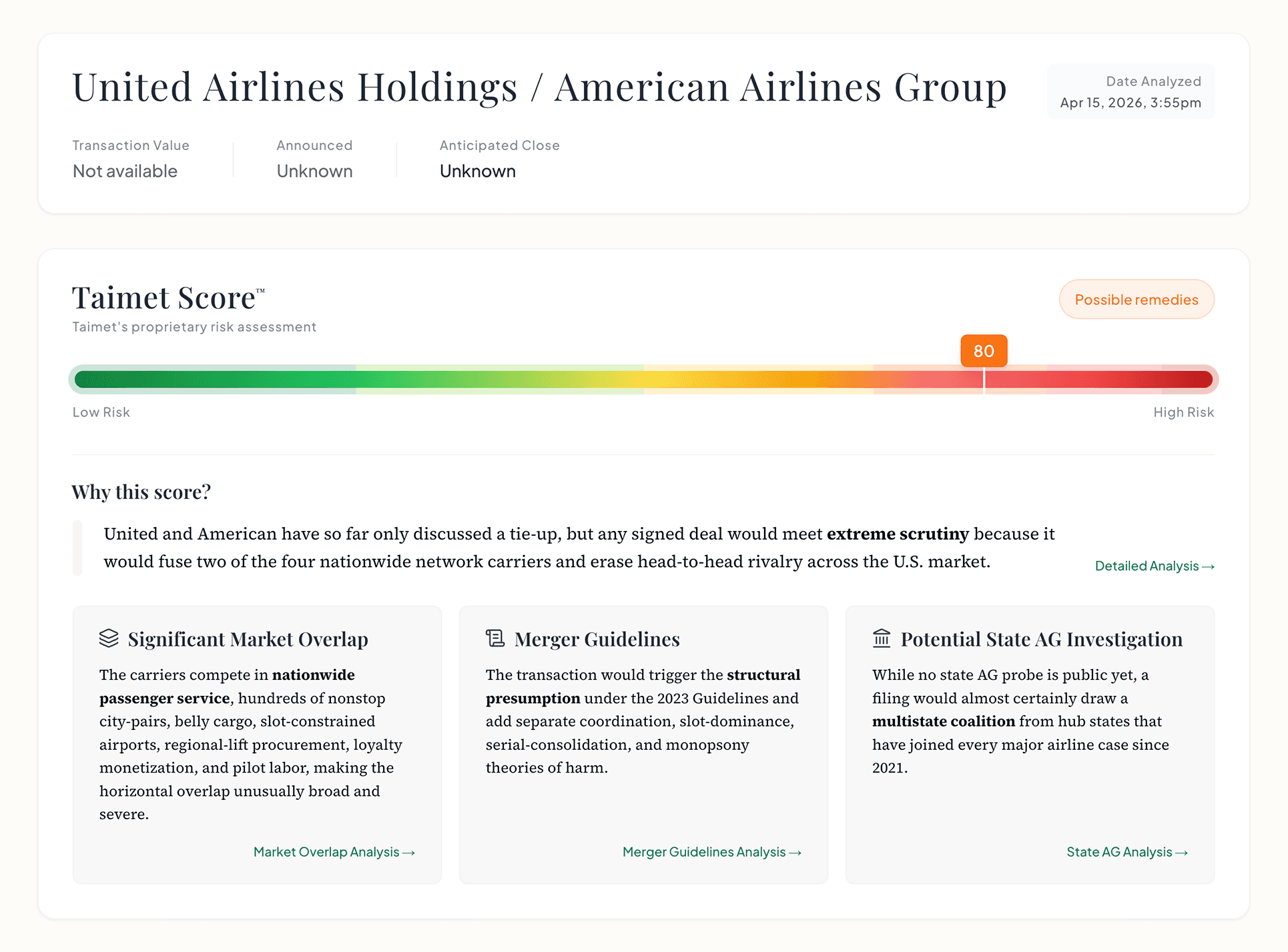Click the 'Low Risk' label
1288x952 pixels.
(101, 412)
